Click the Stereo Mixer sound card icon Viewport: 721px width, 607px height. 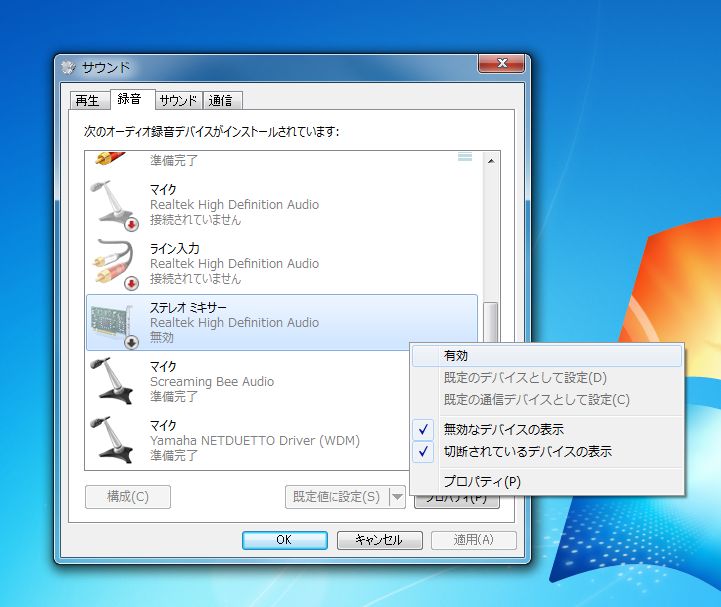pos(114,325)
